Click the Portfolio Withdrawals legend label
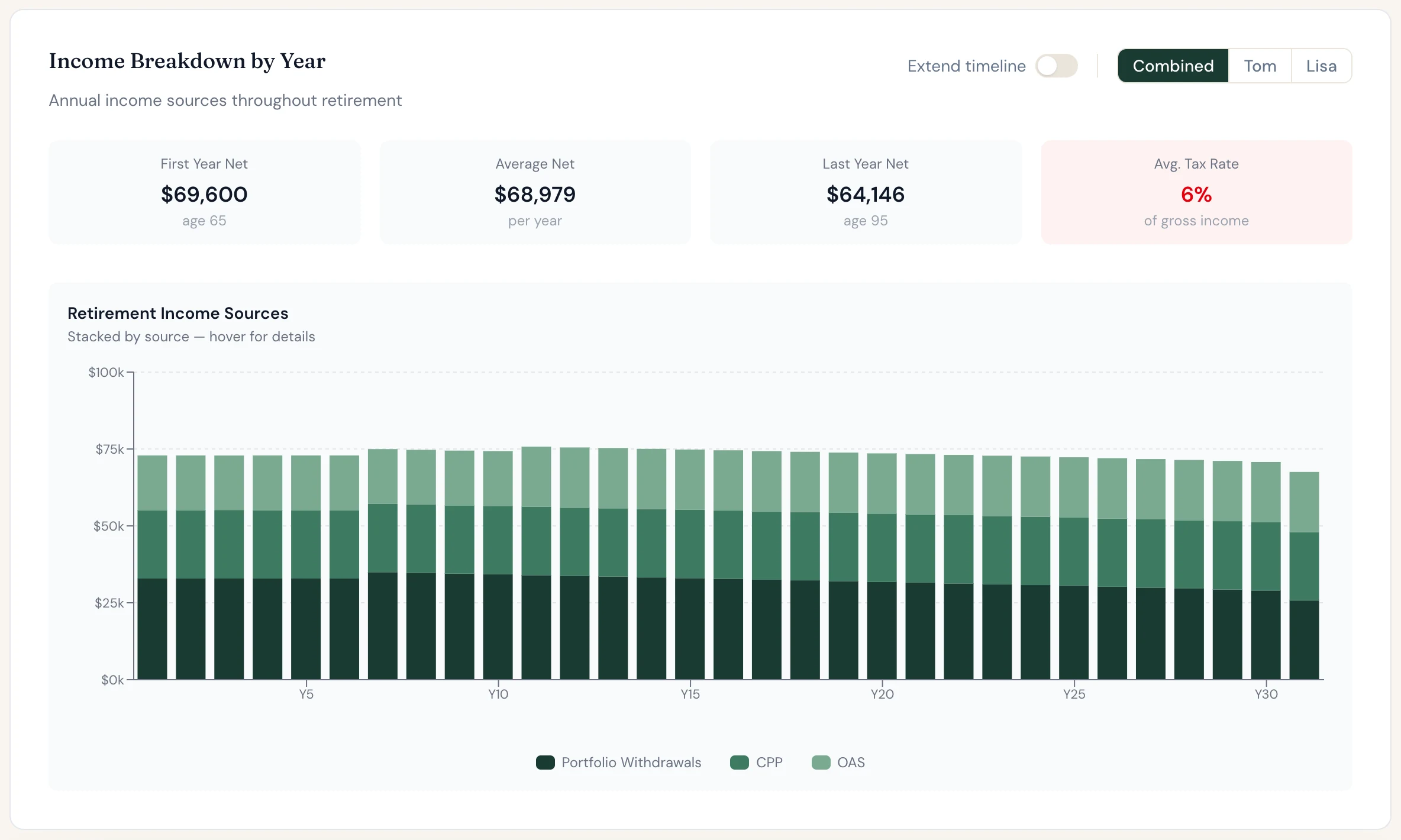 coord(631,763)
